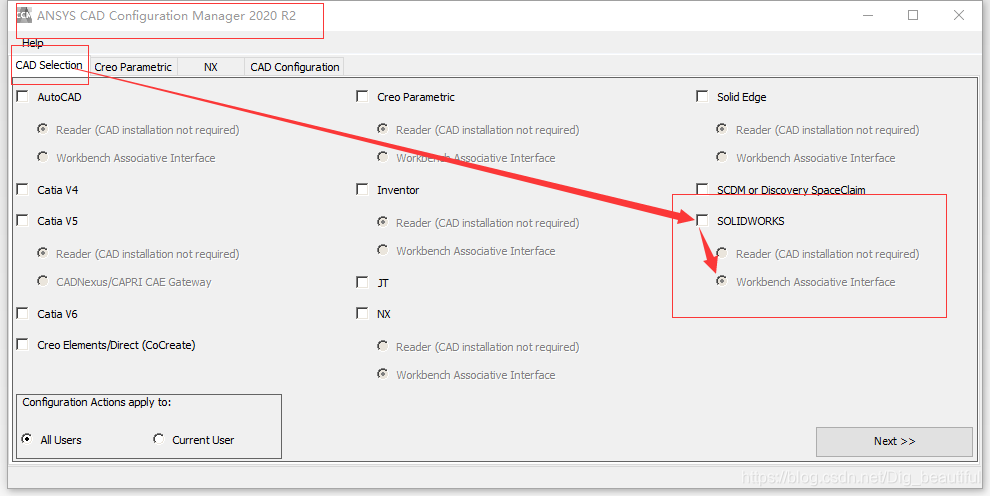Open the NX tab
The image size is (990, 496).
pos(211,66)
